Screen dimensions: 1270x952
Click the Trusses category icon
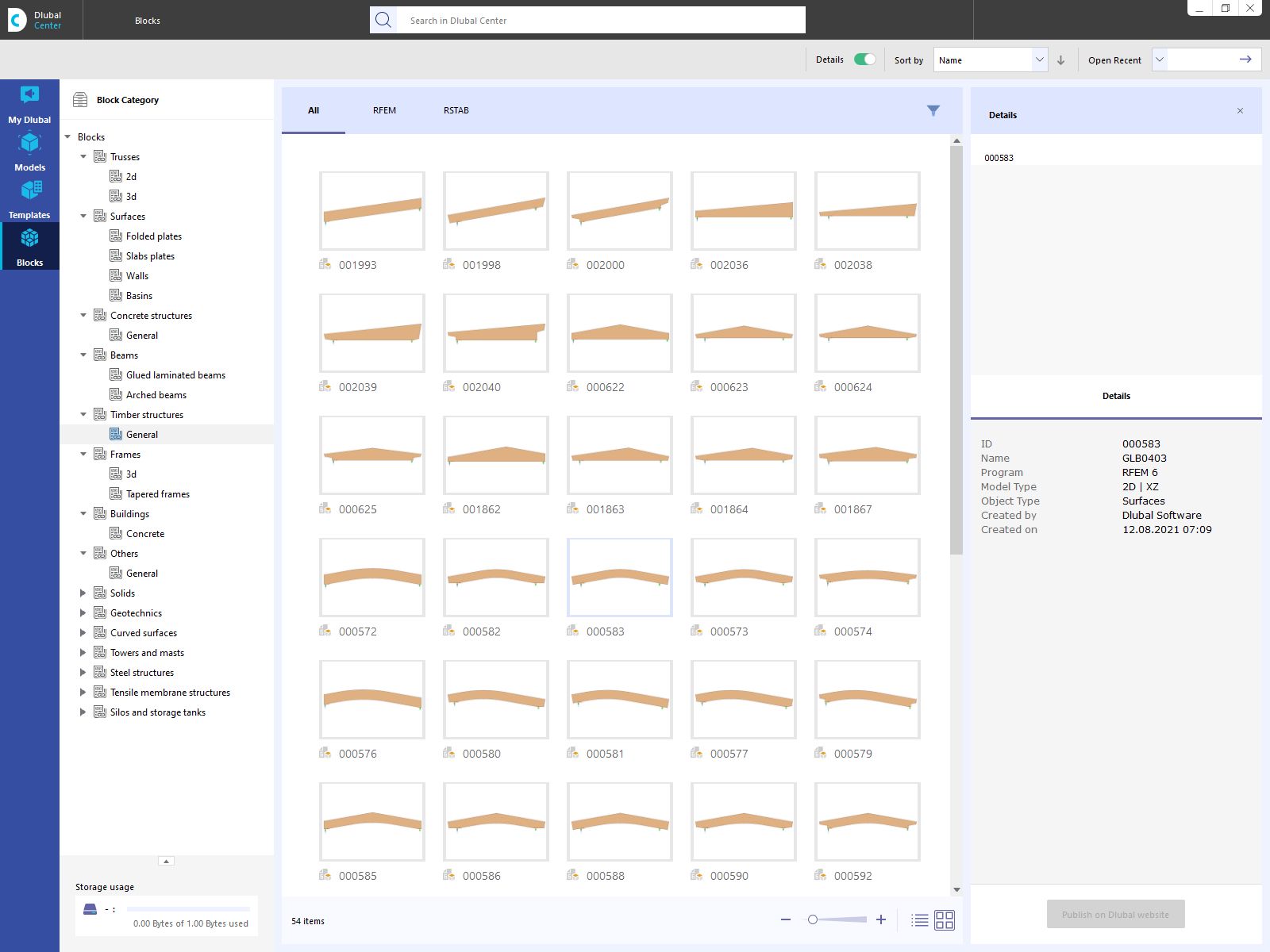pos(100,156)
